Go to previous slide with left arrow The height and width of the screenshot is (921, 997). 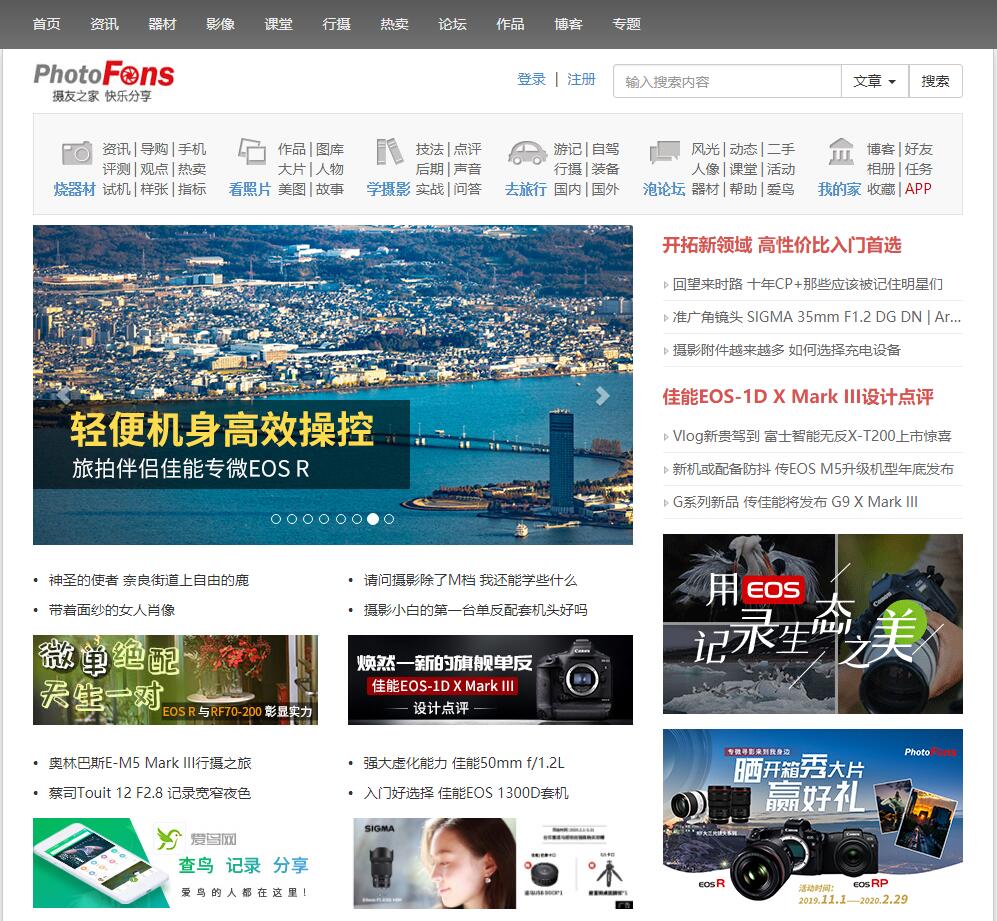[63, 396]
